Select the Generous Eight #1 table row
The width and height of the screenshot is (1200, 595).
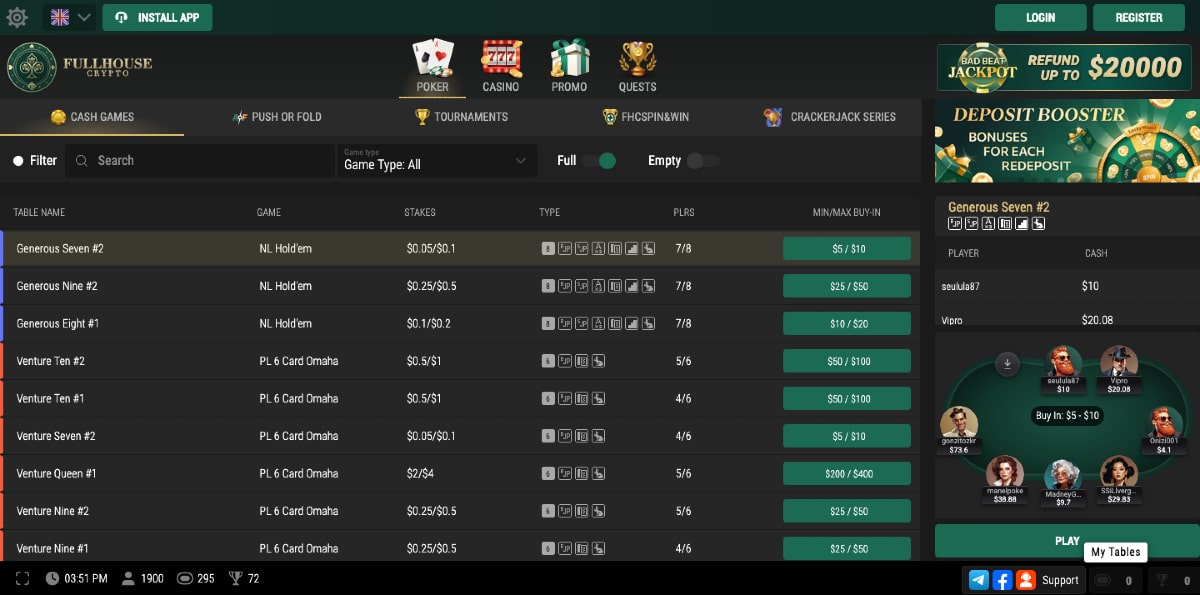pos(460,324)
